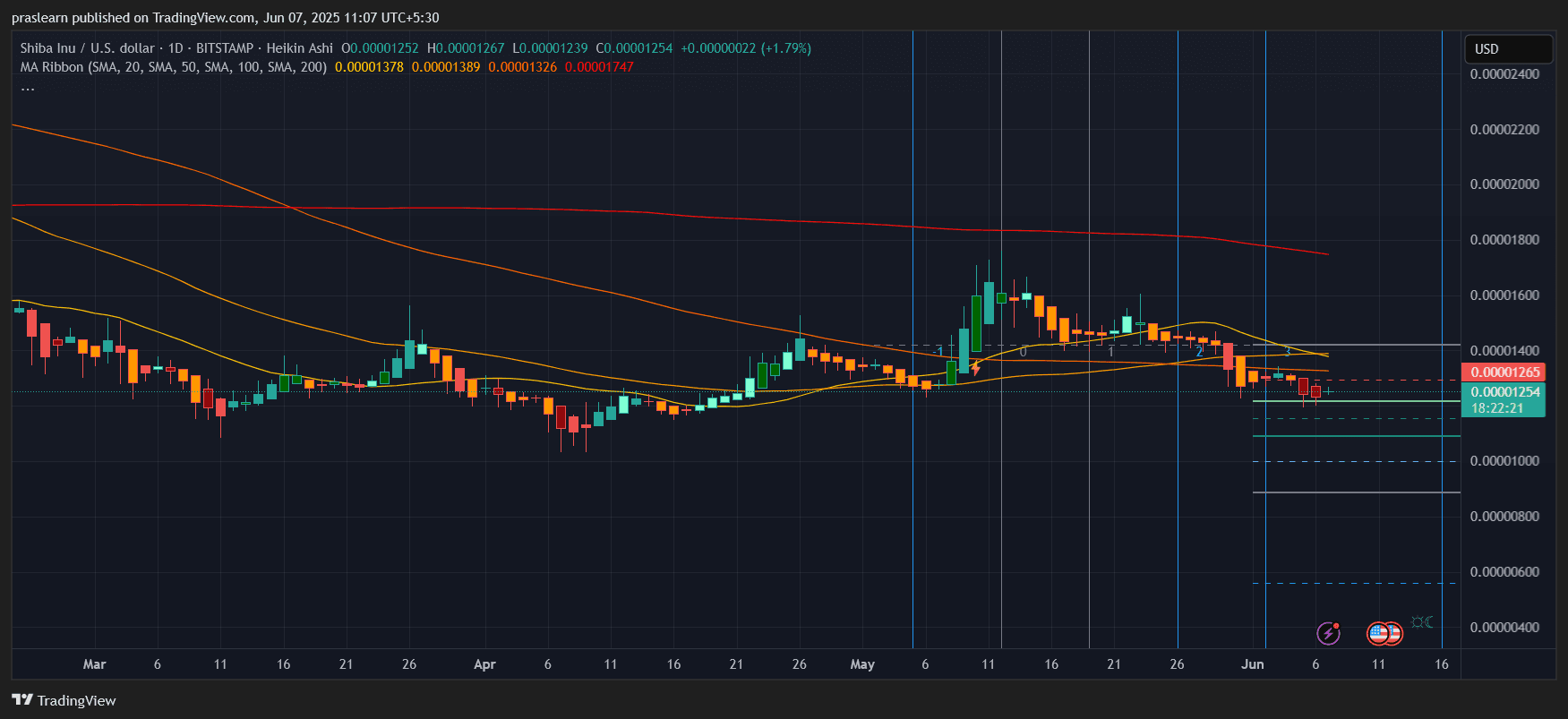Open the US flag economic events icon
This screenshot has width=1568, height=719.
click(x=1384, y=634)
